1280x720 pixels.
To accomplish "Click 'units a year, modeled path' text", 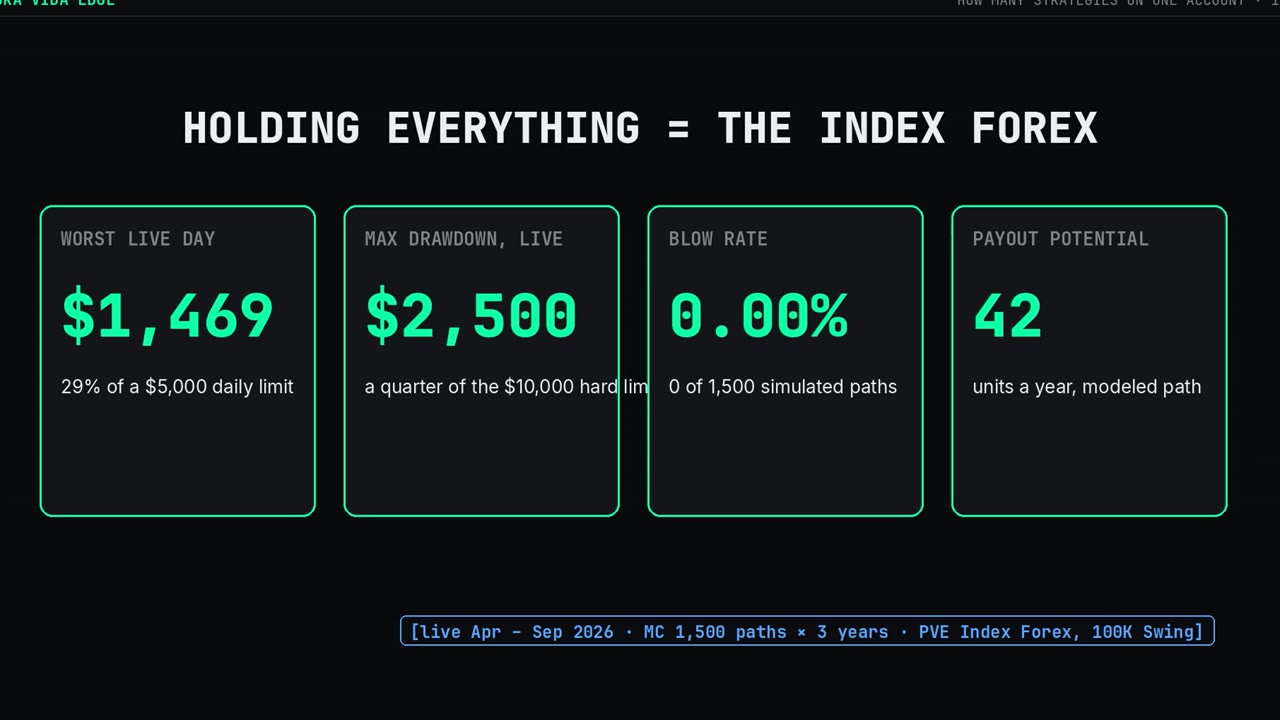I will (1087, 387).
